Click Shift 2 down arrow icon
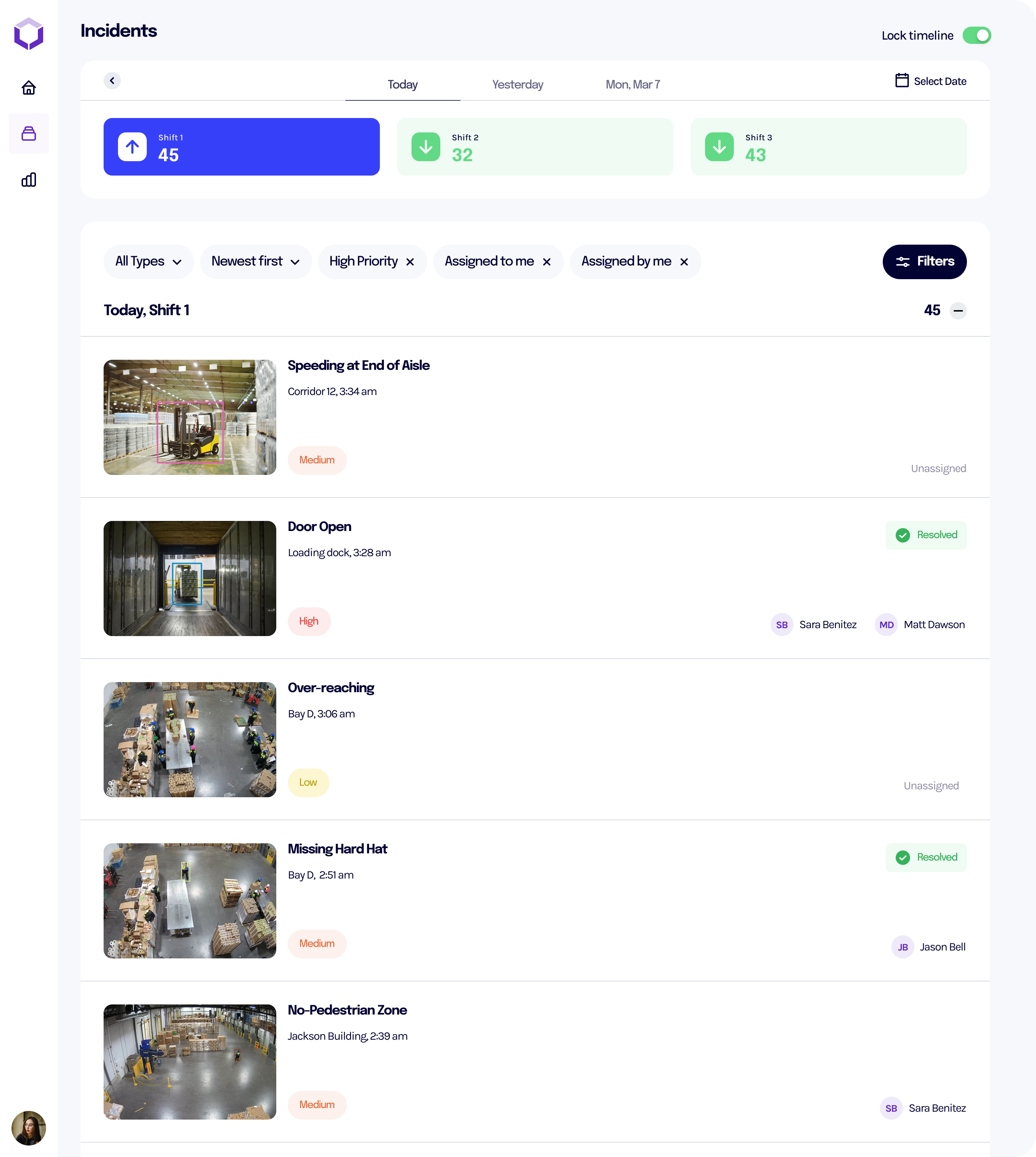The height and width of the screenshot is (1157, 1036). click(x=426, y=147)
